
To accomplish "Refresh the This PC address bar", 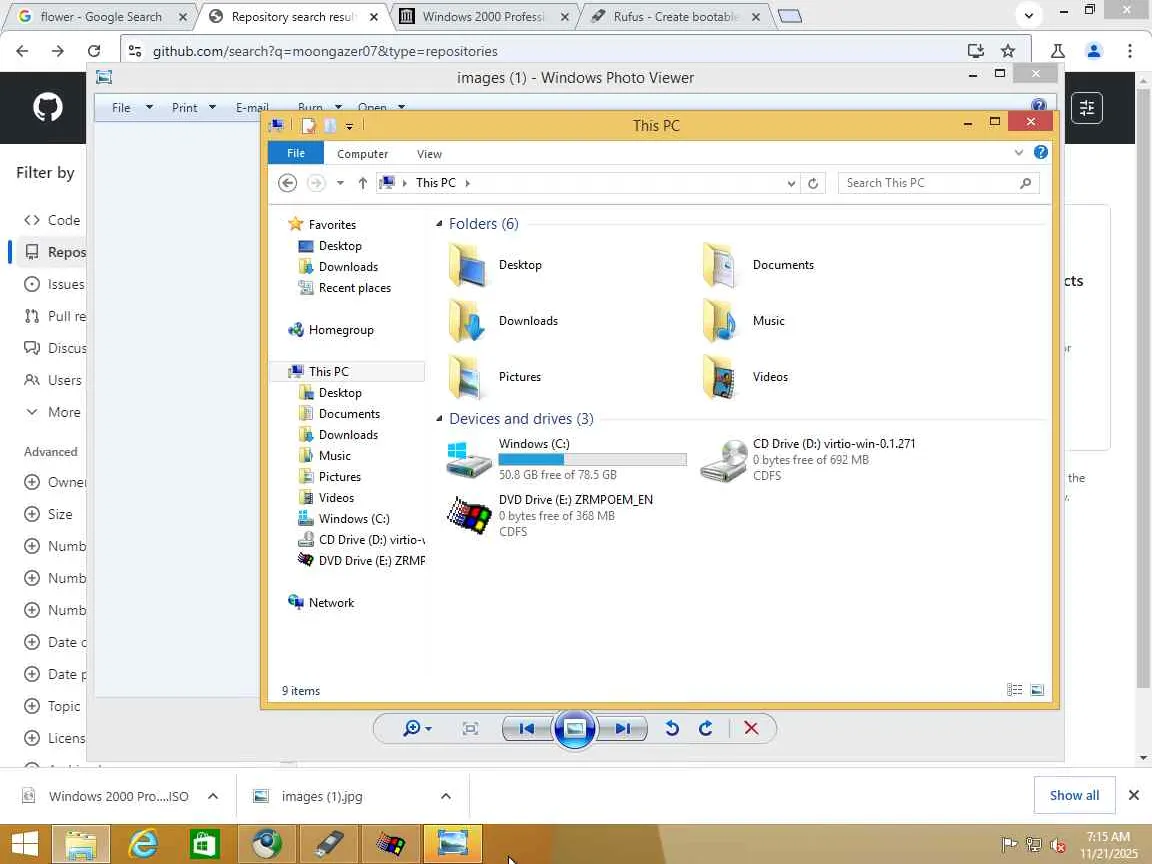I will click(x=813, y=183).
